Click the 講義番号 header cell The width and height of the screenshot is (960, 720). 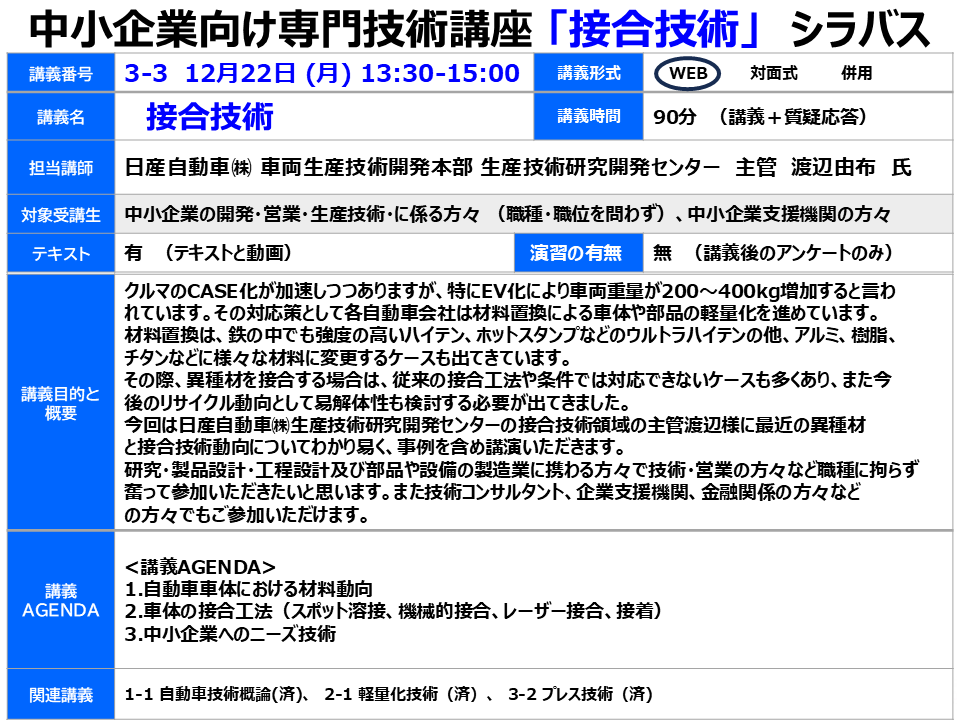(61, 74)
